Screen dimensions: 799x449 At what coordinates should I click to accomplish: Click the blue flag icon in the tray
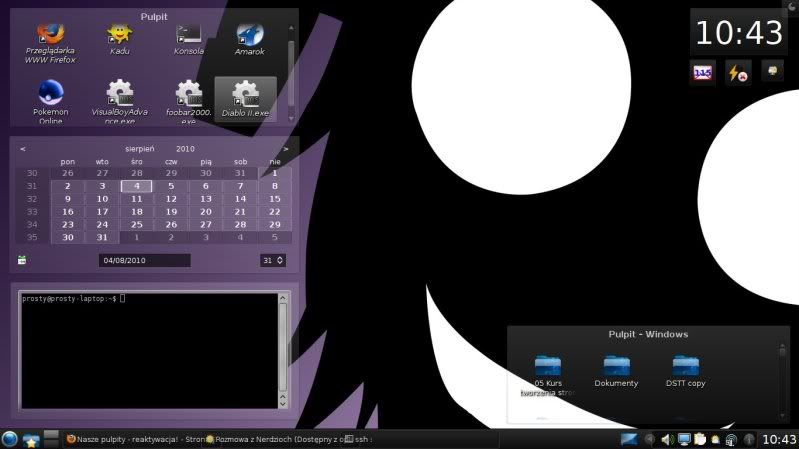click(629, 439)
